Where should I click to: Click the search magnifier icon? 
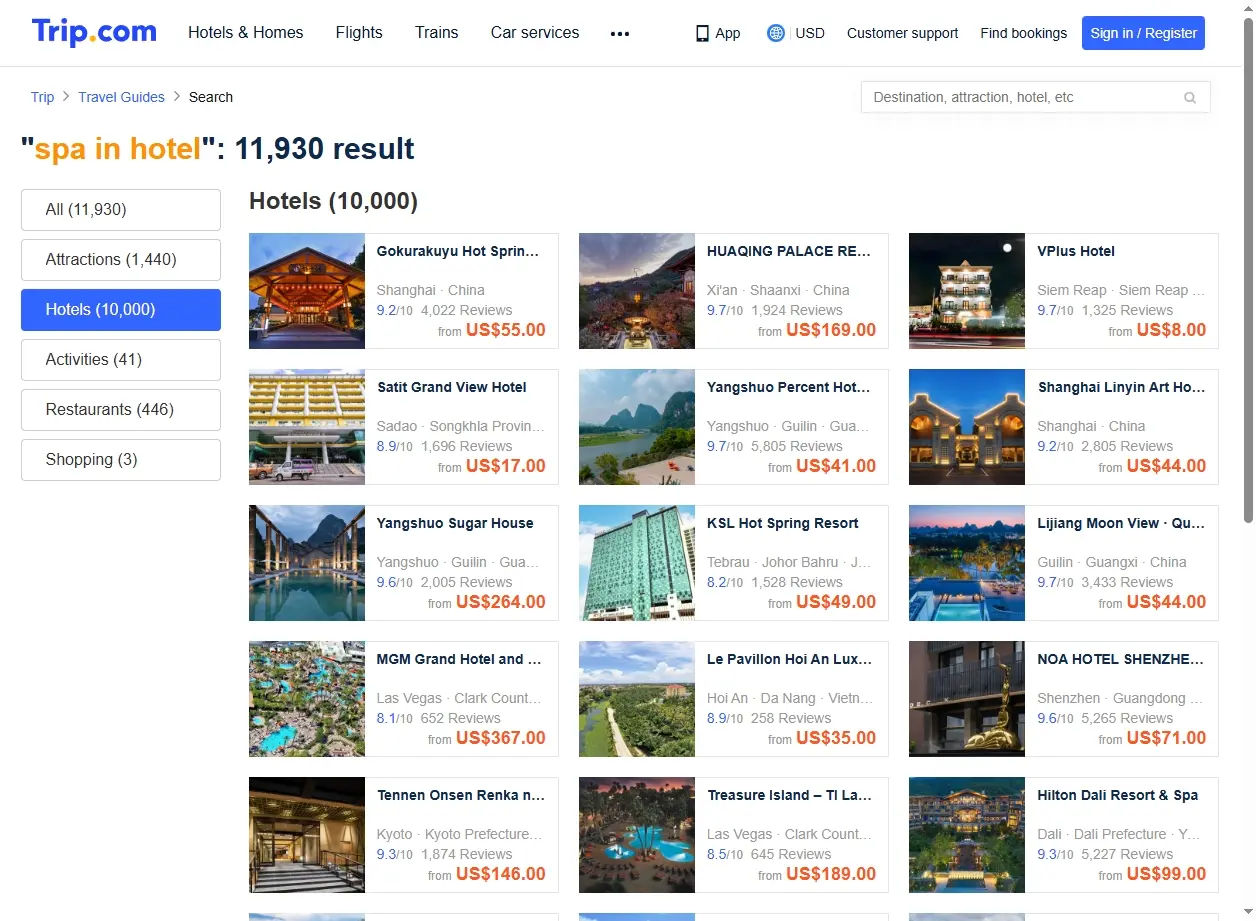1190,97
